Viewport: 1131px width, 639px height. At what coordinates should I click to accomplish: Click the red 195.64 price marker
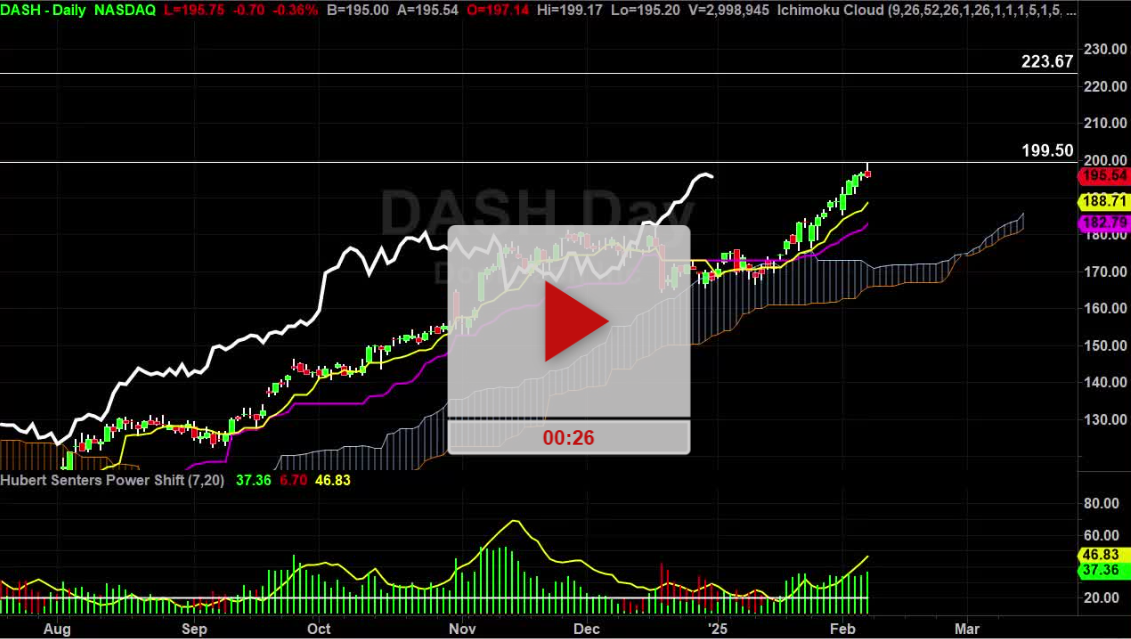1105,176
